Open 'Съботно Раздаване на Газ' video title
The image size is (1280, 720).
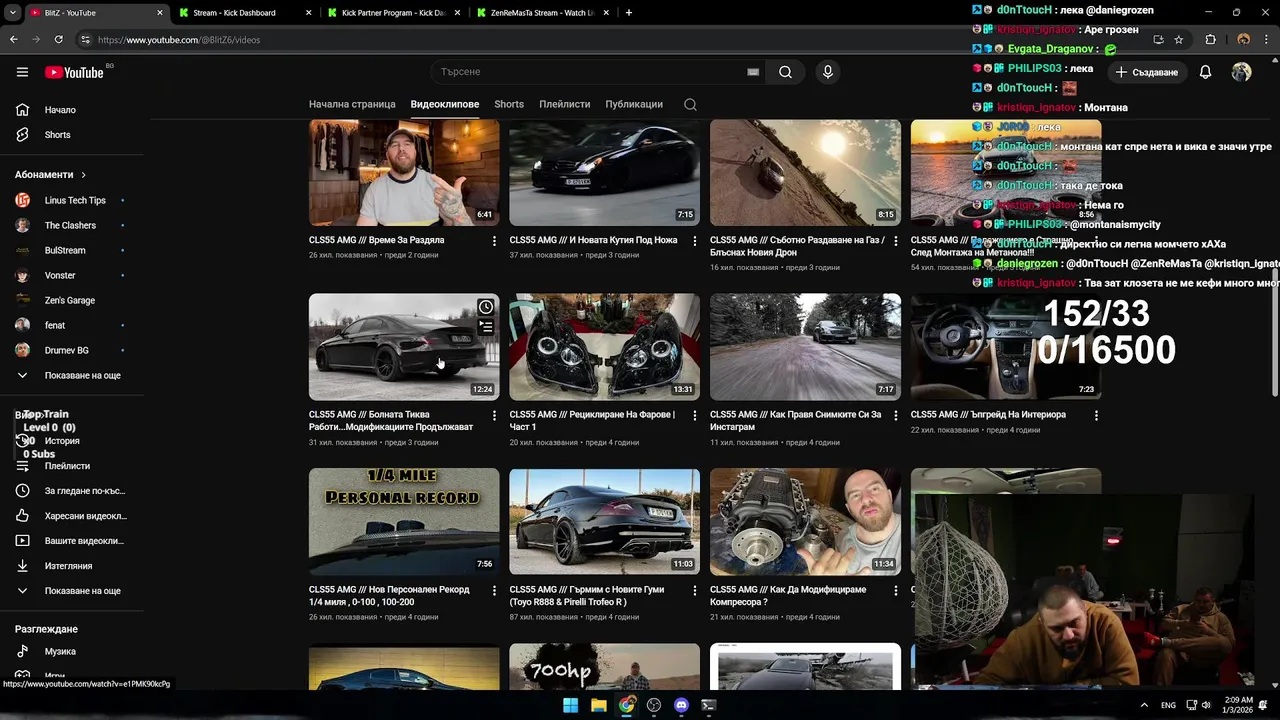tap(797, 246)
